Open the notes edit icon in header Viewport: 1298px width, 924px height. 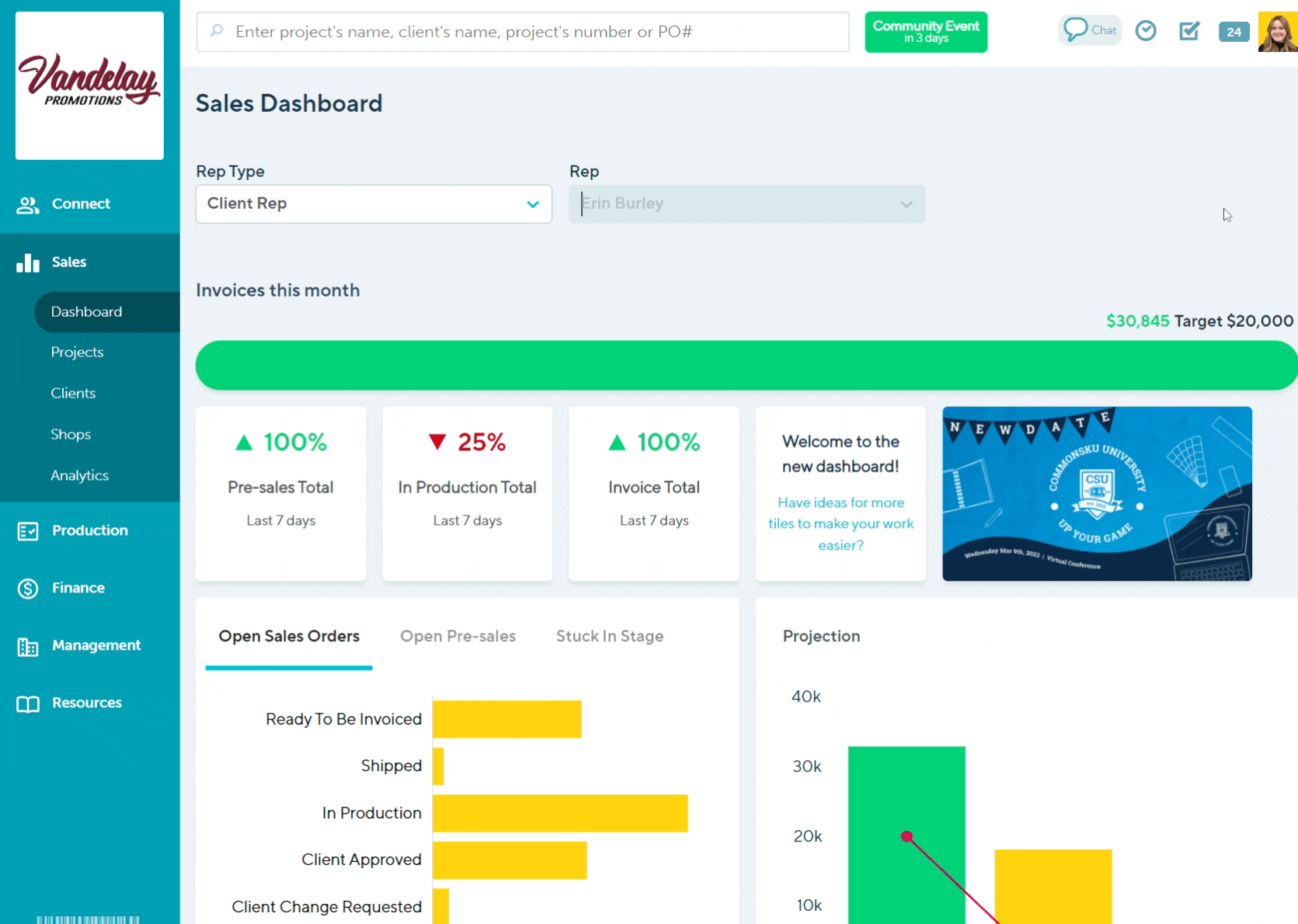[1189, 31]
